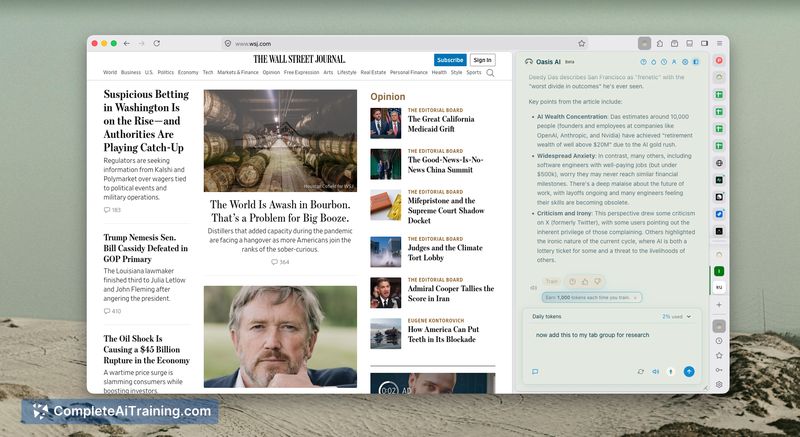Screen dimensions: 800x437
Task: Open the passwords key icon in the sidebar
Action: (719, 370)
